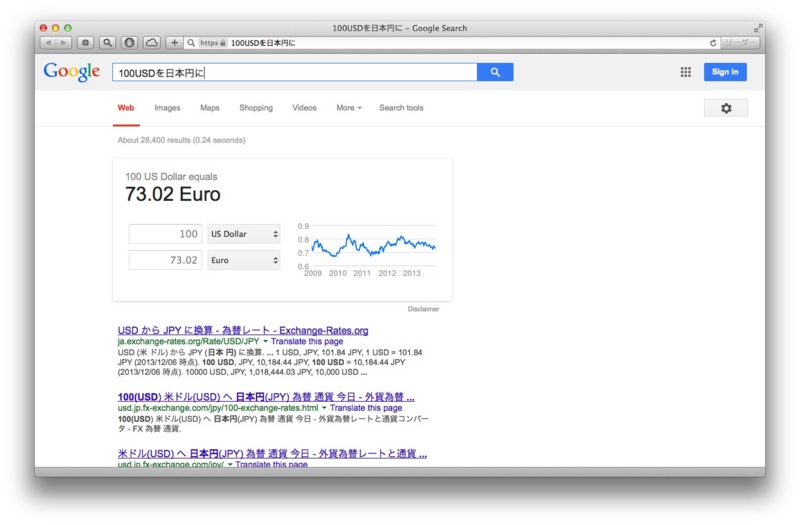Open the Euro currency dropdown
The image size is (800, 525).
pyautogui.click(x=244, y=260)
